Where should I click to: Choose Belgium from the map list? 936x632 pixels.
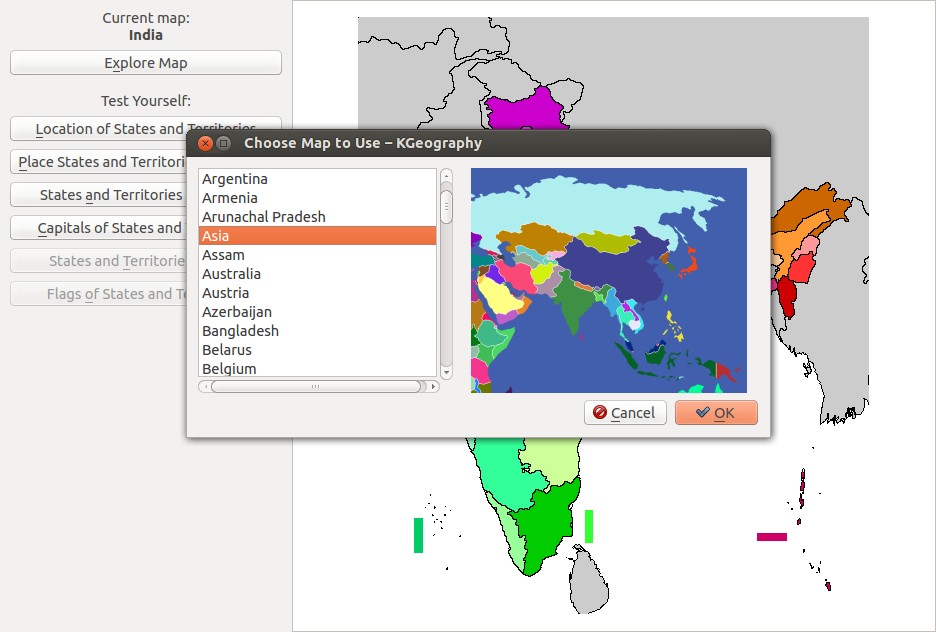click(x=317, y=368)
